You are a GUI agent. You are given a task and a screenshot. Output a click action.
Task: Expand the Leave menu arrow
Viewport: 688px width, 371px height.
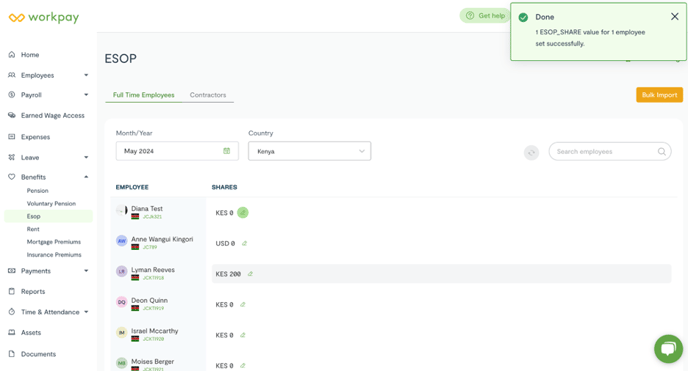(x=86, y=157)
